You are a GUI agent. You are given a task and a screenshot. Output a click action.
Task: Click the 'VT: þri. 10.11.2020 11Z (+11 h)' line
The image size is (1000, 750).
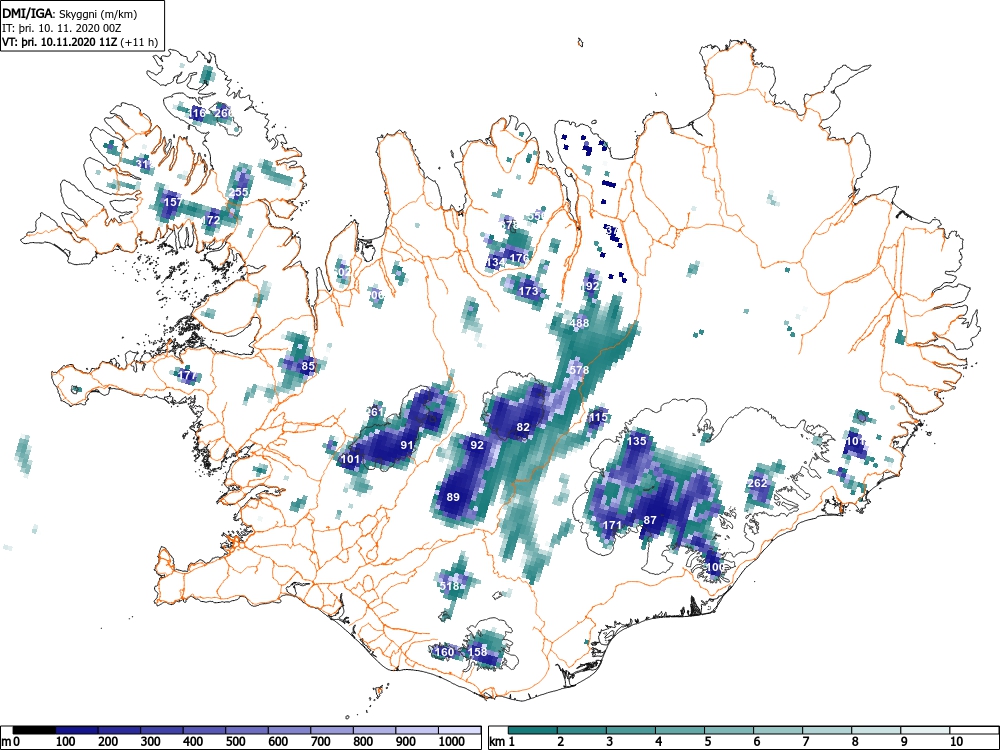coord(80,42)
